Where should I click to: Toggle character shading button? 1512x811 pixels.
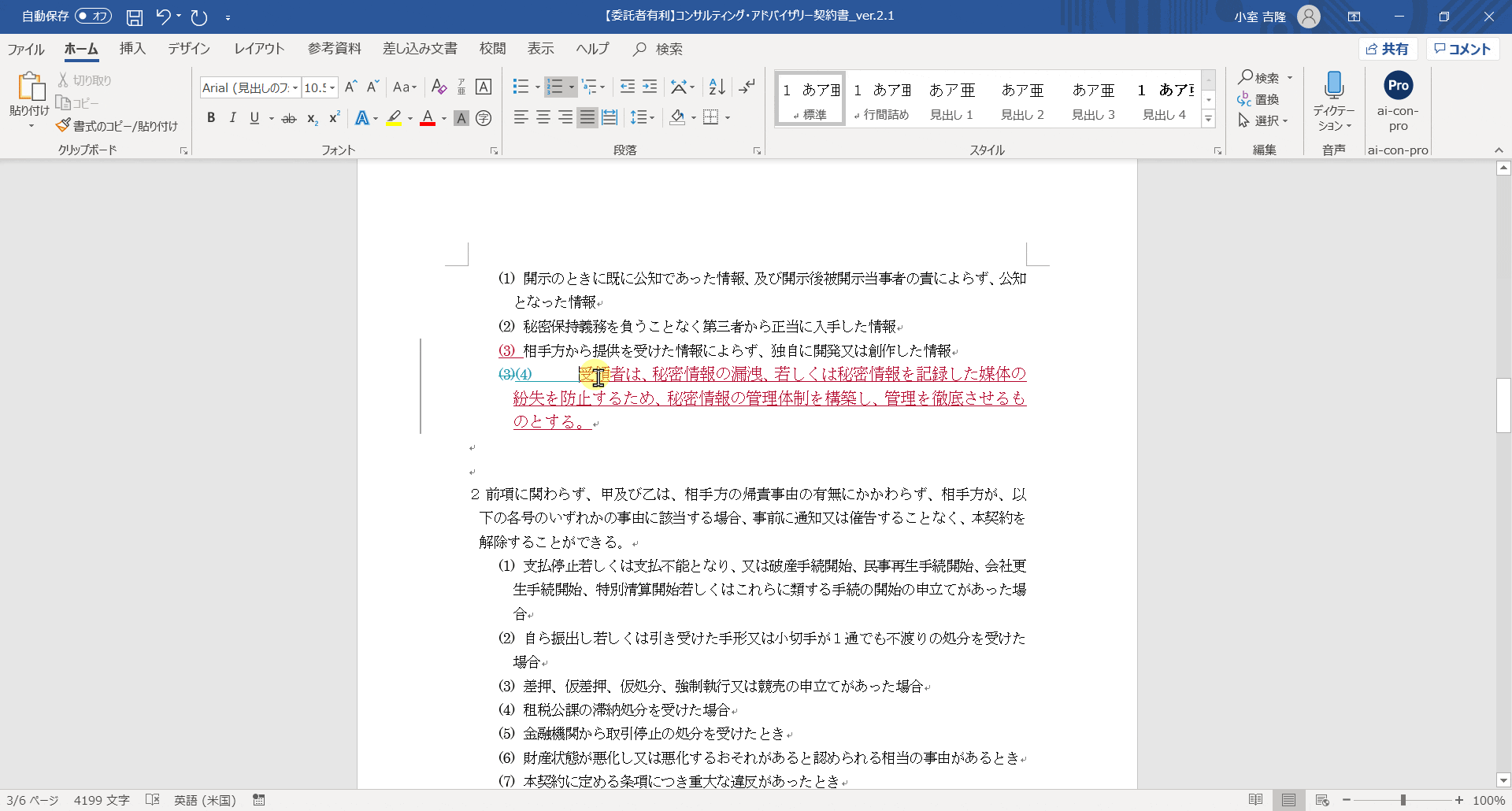pos(461,118)
